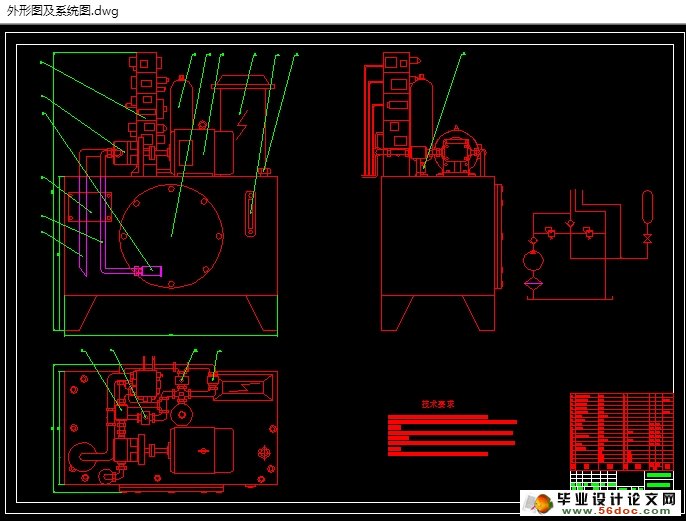The height and width of the screenshot is (521, 686).
Task: Select the circular tank cover in the front view
Action: 172,236
